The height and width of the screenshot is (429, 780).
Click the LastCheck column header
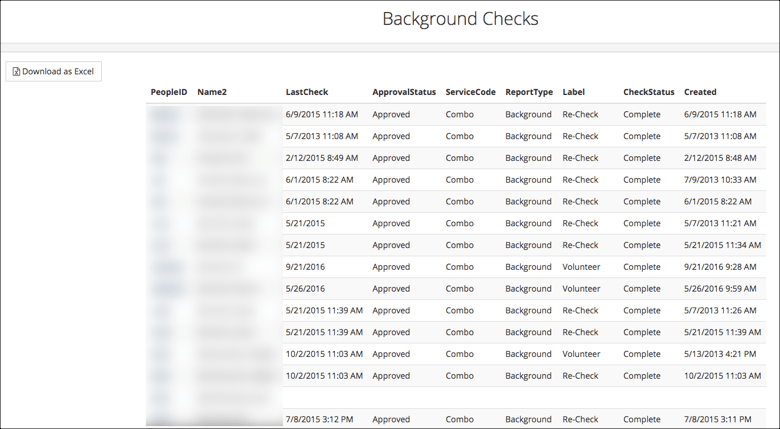(x=307, y=92)
